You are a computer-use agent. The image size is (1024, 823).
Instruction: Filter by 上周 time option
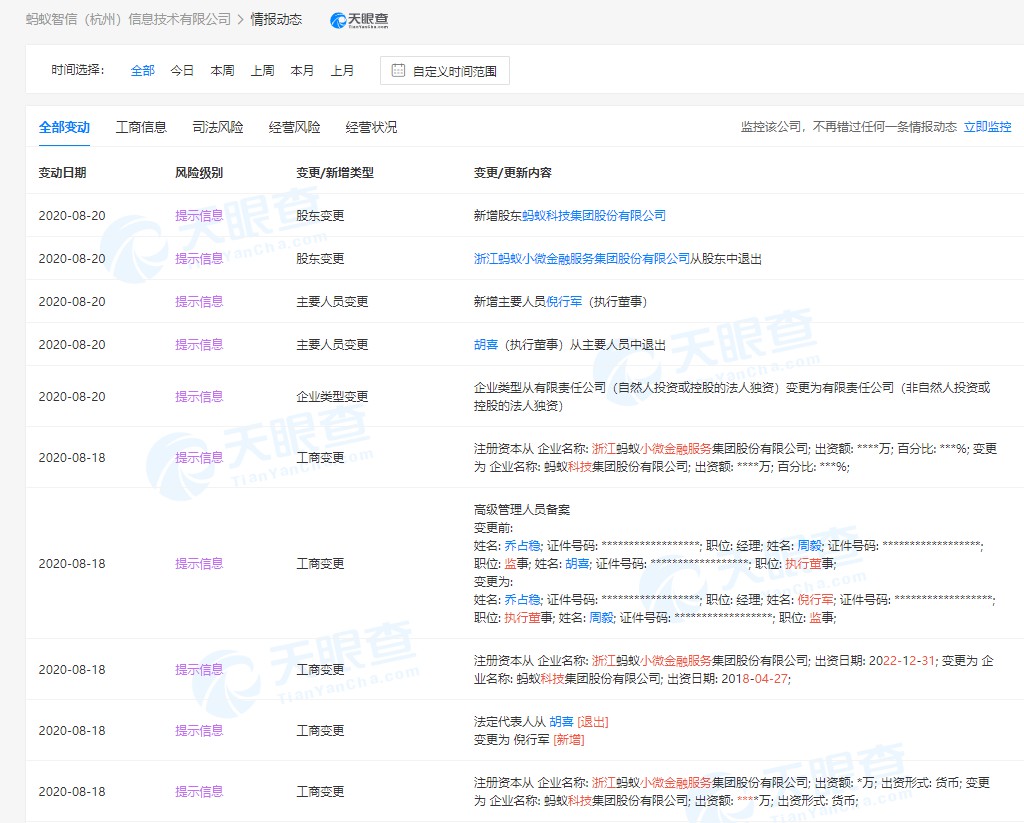[263, 71]
